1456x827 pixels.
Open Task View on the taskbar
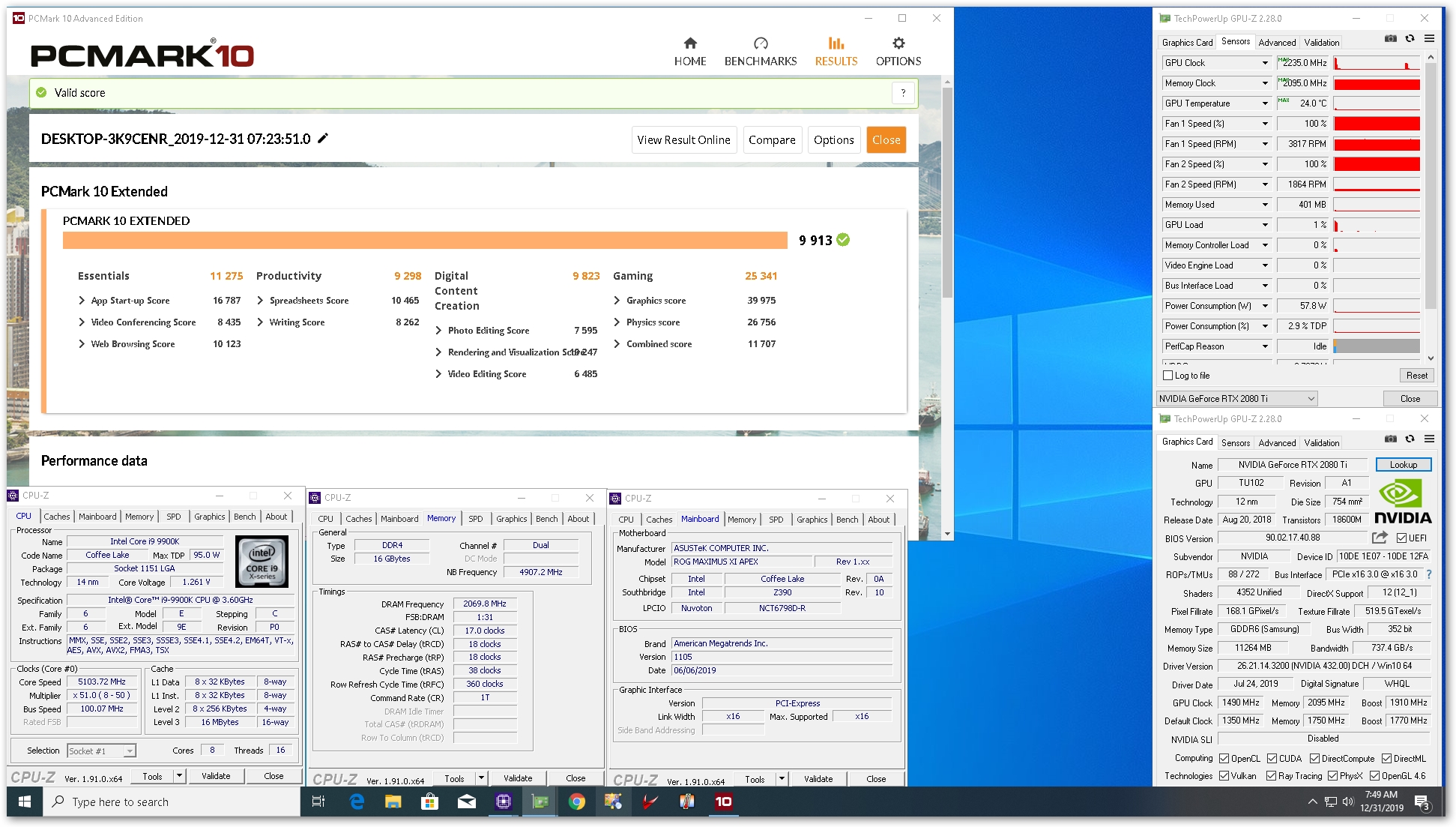pos(318,802)
